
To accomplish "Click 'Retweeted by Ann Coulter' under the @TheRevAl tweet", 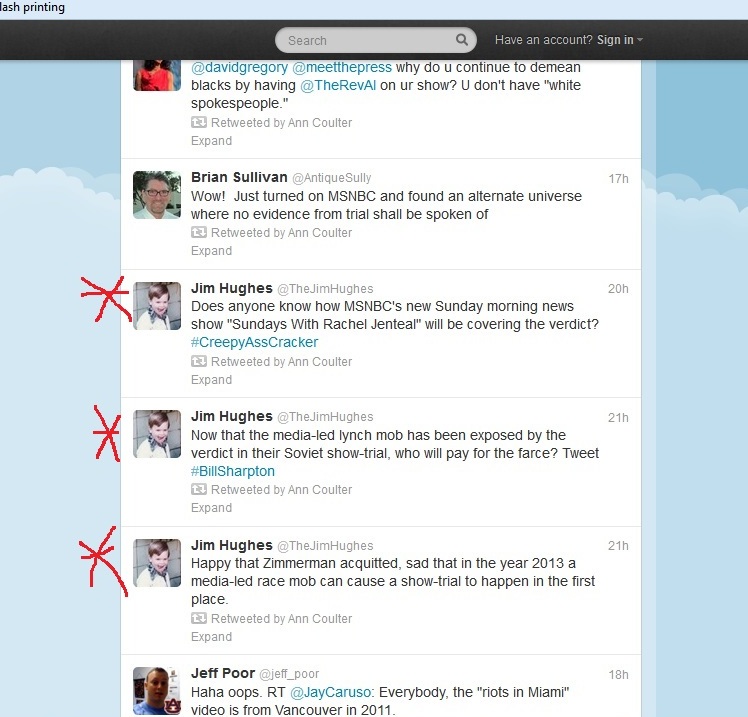I will pyautogui.click(x=281, y=123).
